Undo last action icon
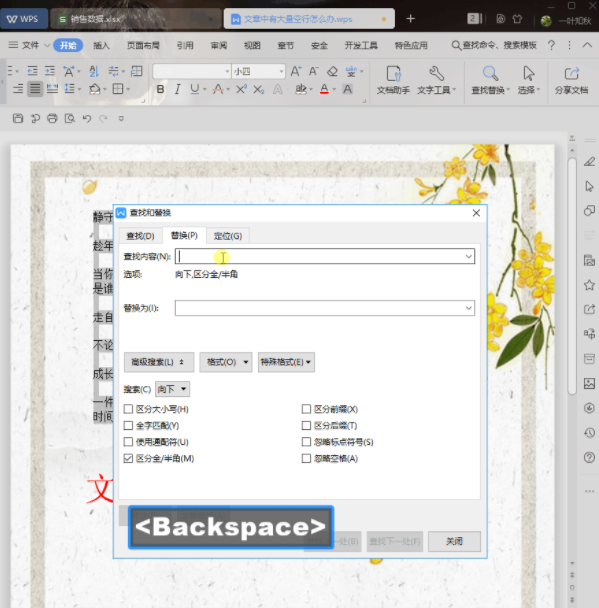The width and height of the screenshot is (599, 608). pyautogui.click(x=87, y=118)
